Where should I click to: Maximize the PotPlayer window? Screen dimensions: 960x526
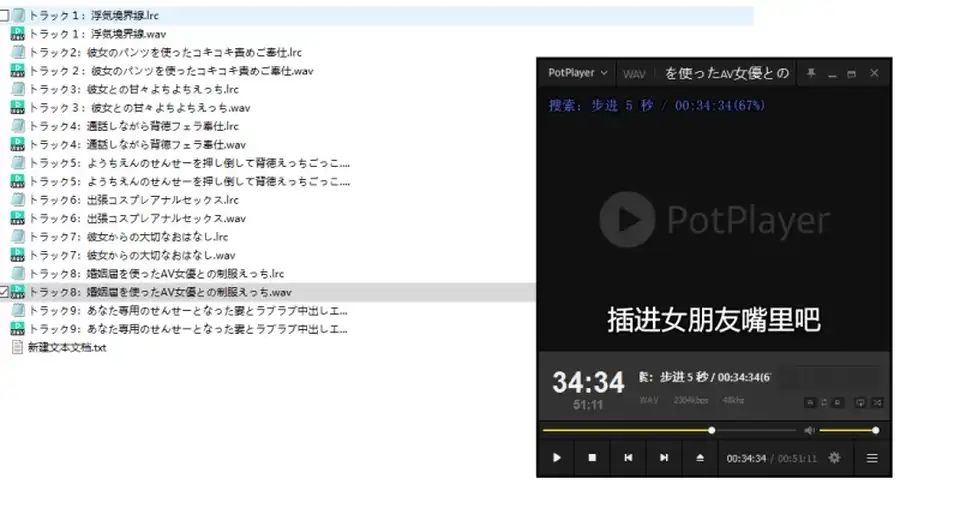852,74
